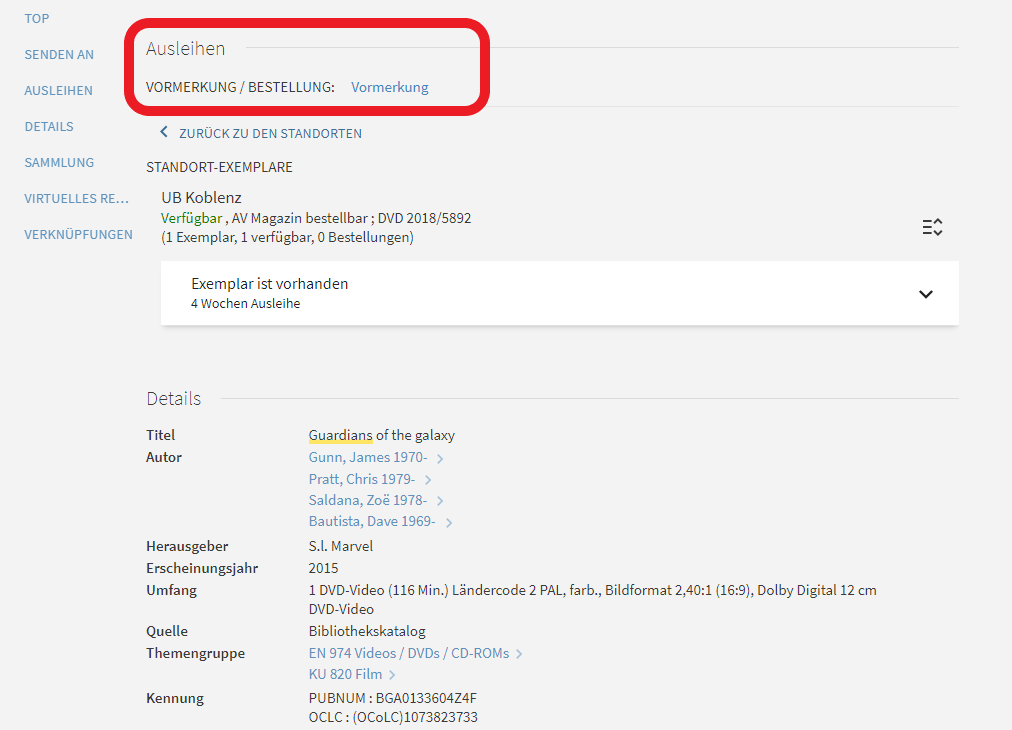Click publication year '2015'
The width and height of the screenshot is (1012, 730).
323,569
